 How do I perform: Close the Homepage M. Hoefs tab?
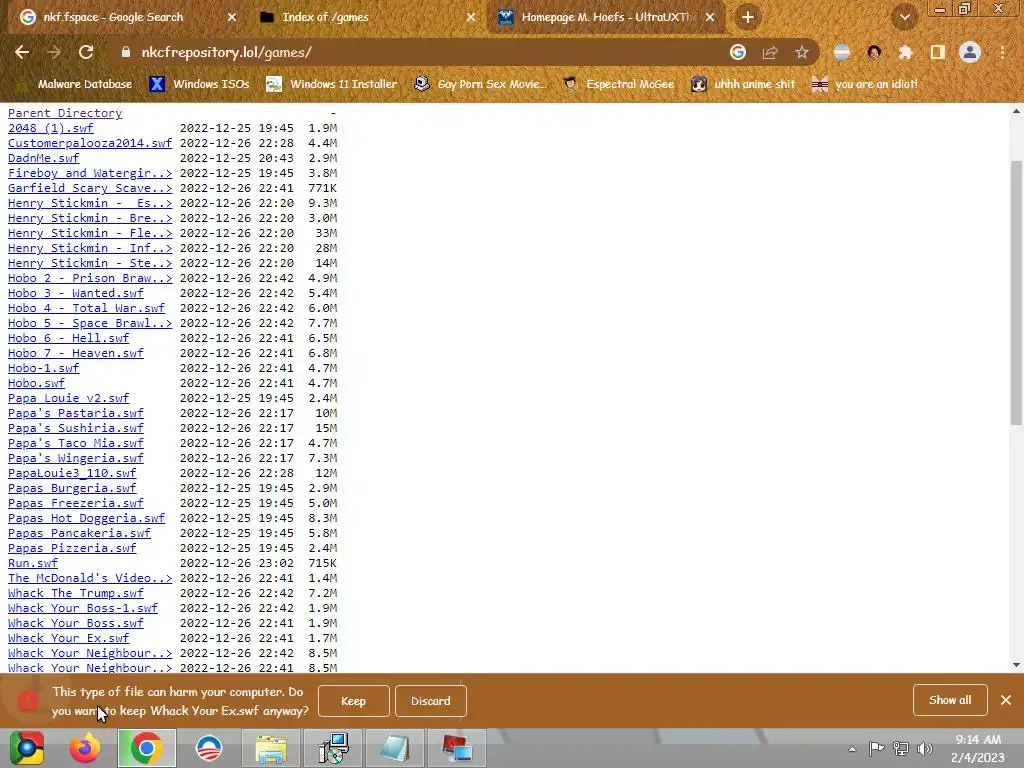tap(710, 18)
